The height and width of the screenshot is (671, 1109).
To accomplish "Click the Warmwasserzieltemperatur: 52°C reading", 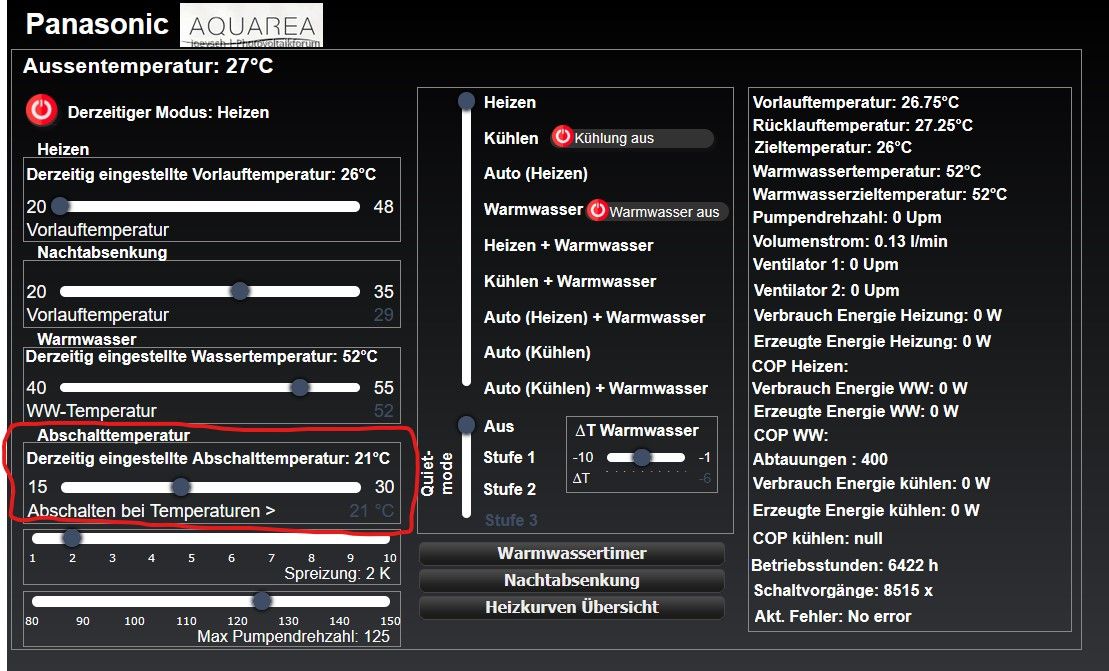I will (880, 194).
